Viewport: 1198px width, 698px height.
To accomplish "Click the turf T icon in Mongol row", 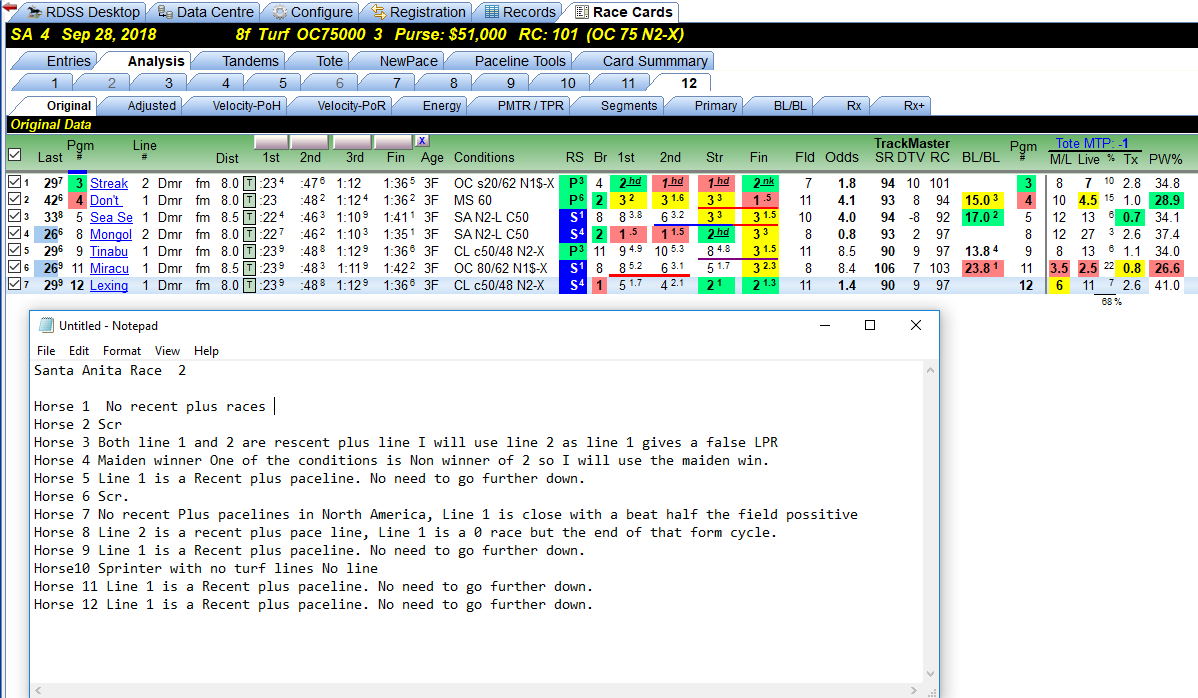I will 249,234.
